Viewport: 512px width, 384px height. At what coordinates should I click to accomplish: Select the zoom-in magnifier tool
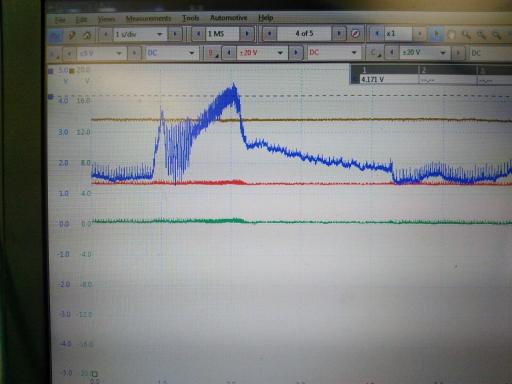(x=466, y=35)
